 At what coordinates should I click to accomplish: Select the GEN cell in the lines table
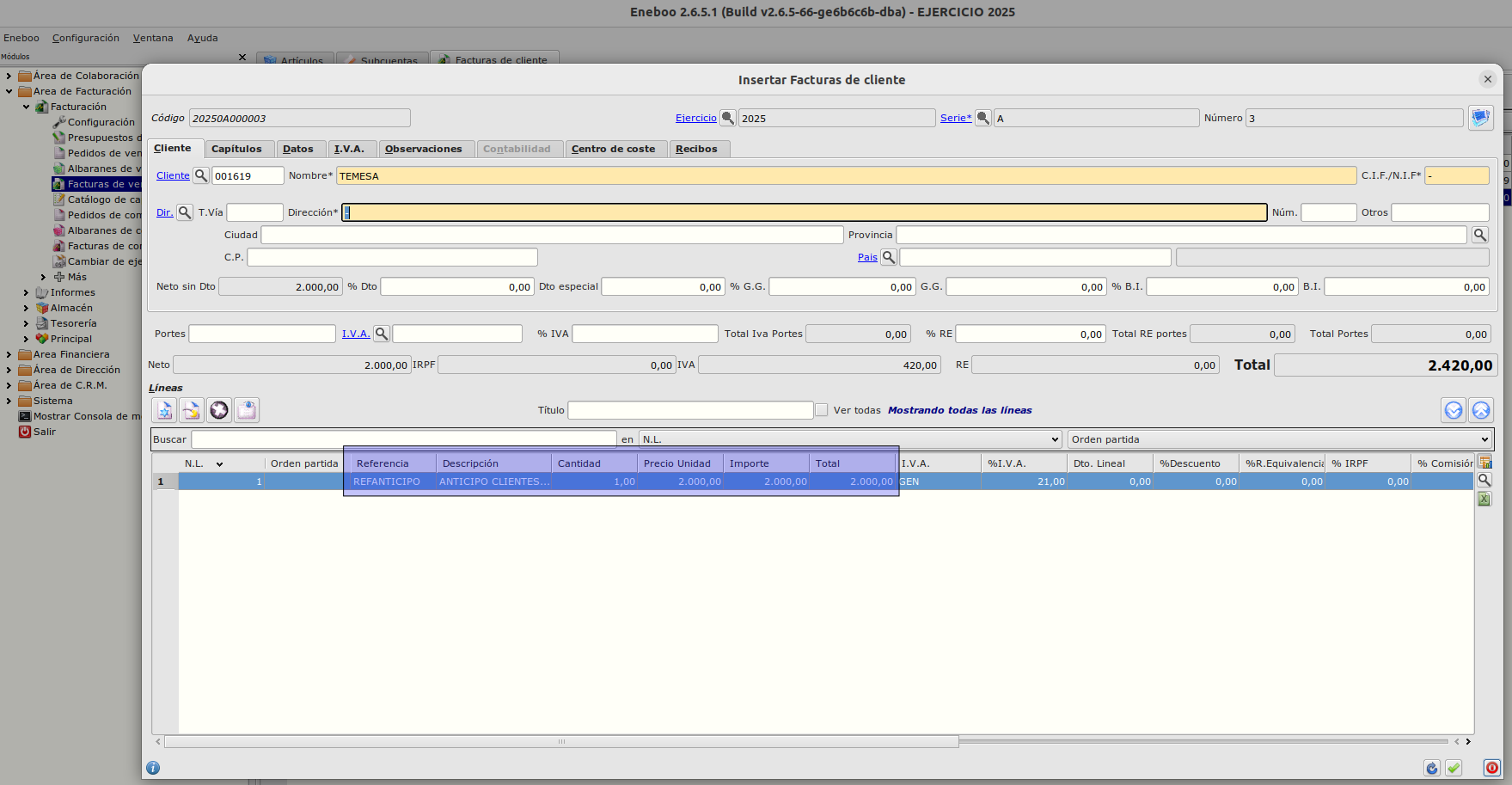940,481
